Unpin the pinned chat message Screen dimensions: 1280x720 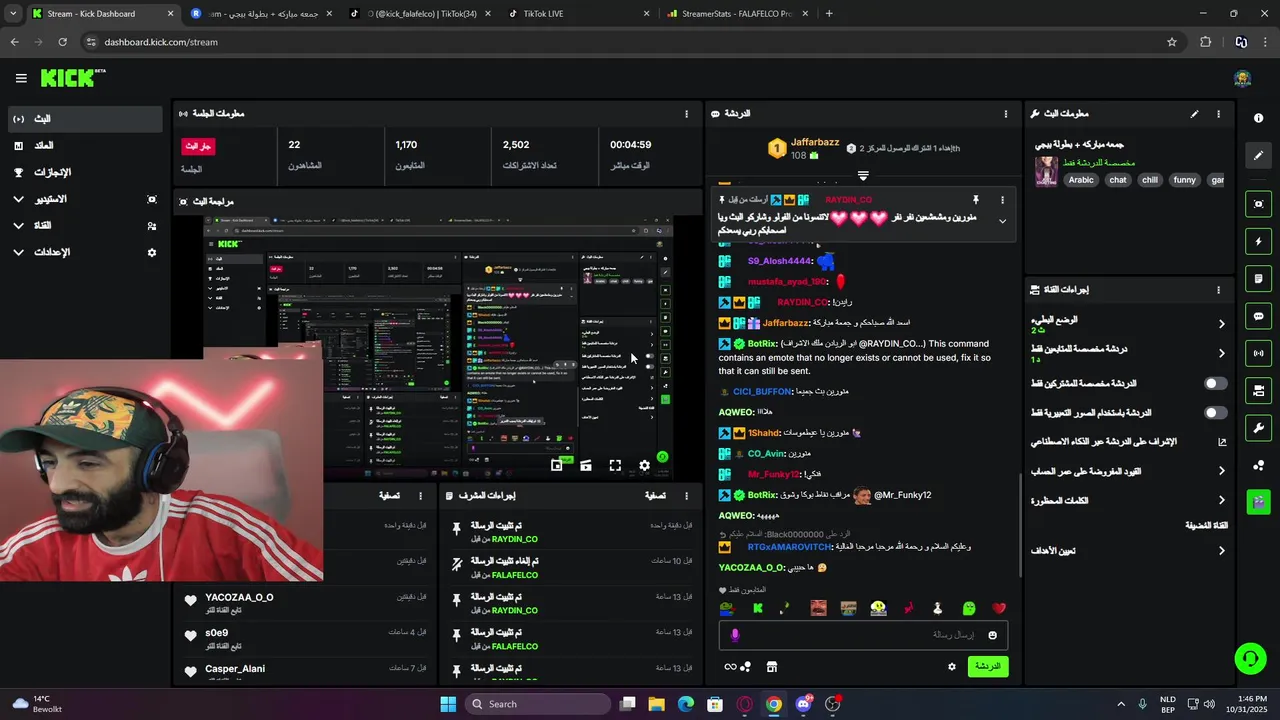(975, 200)
